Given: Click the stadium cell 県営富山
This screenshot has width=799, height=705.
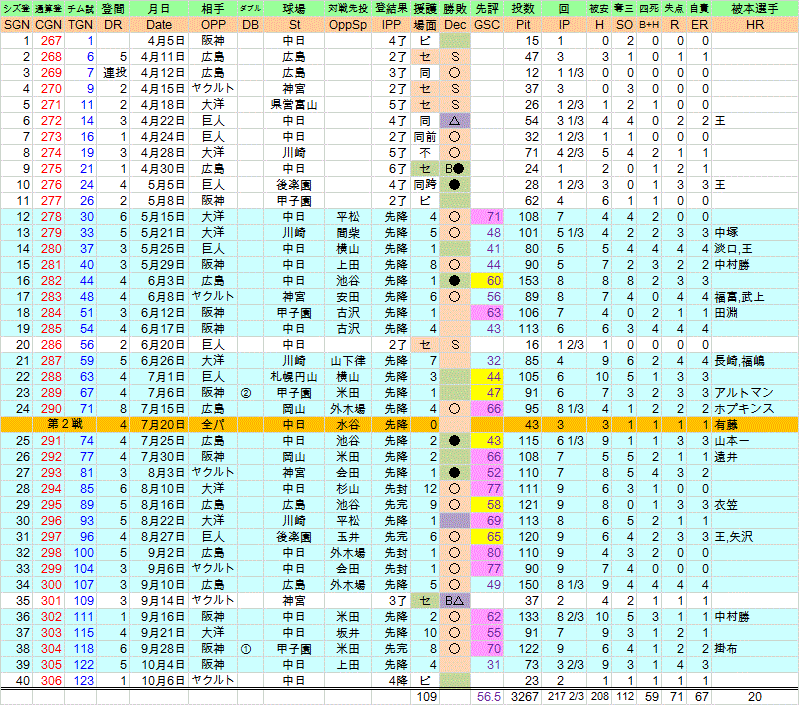Looking at the screenshot, I should pos(294,105).
